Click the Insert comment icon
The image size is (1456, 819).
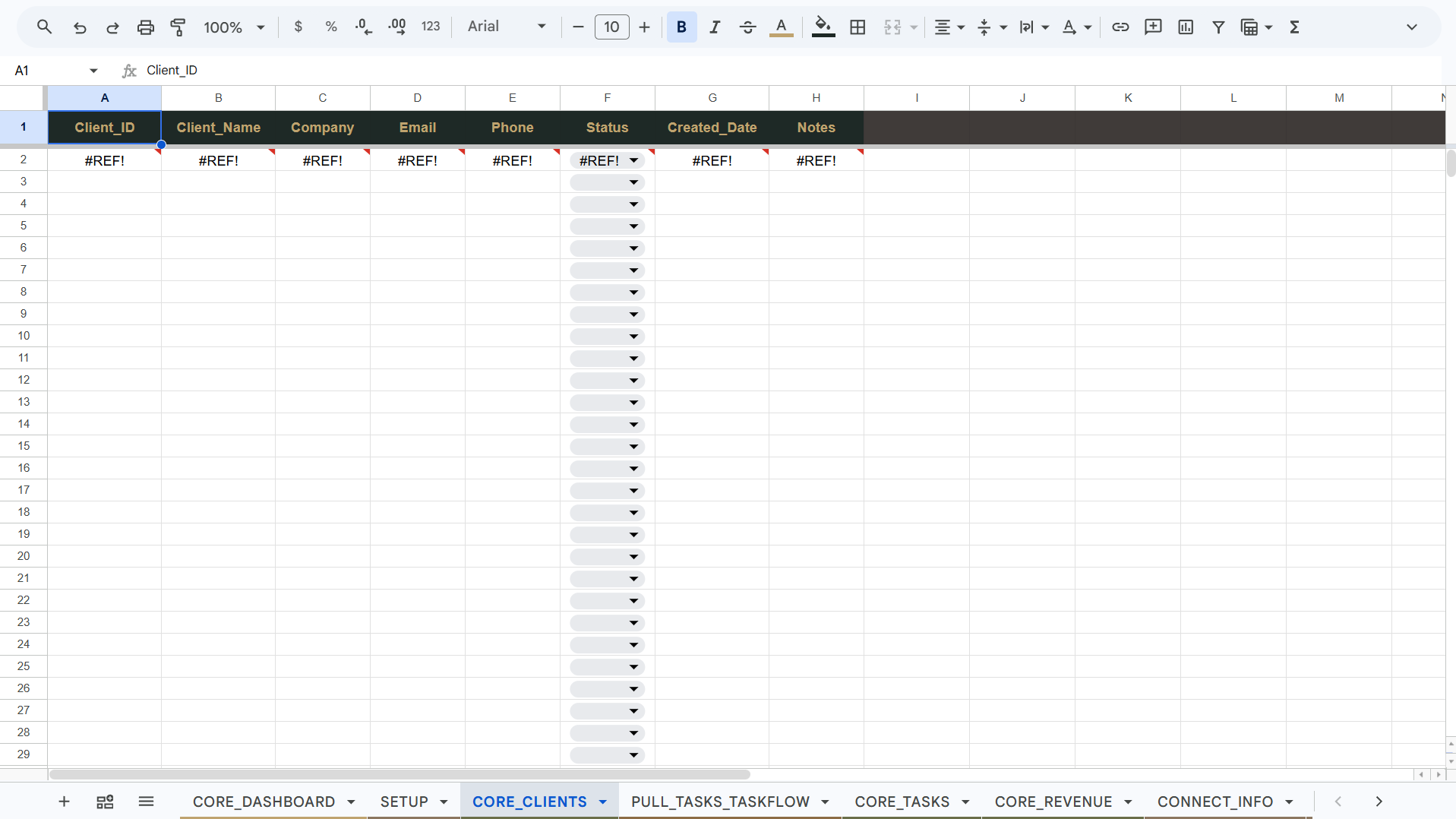pyautogui.click(x=1153, y=27)
